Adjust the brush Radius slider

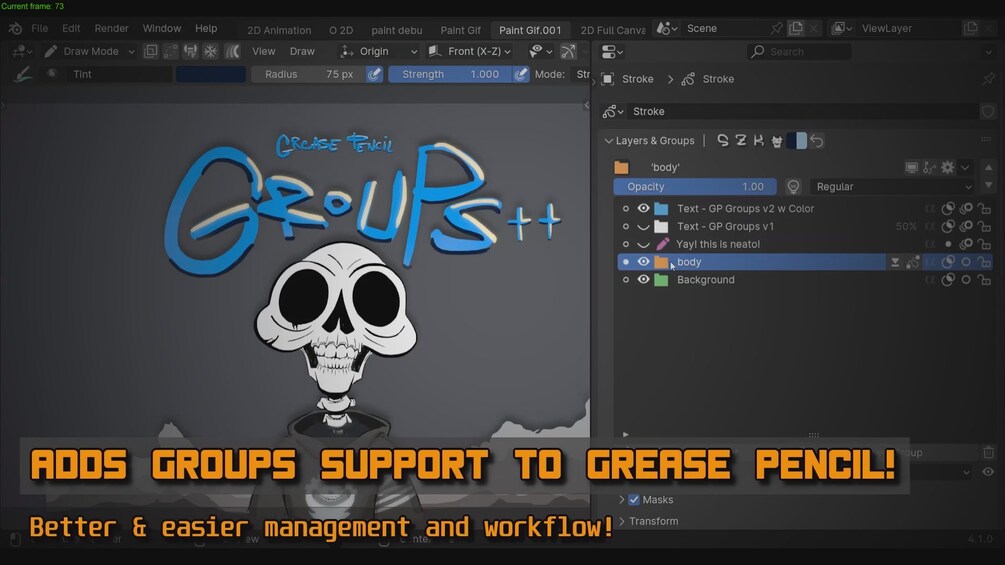point(308,74)
